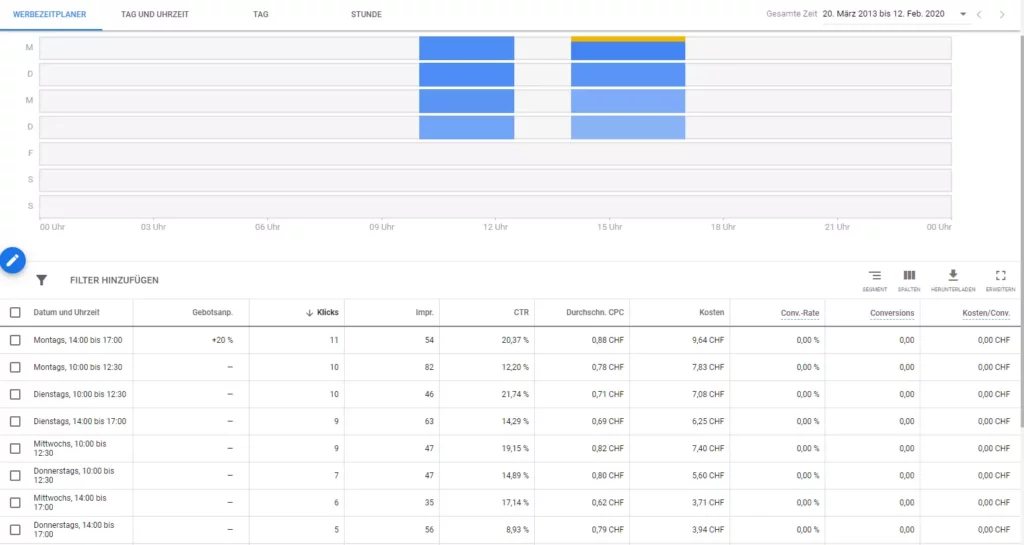Sort by the Kosten column header
The height and width of the screenshot is (545, 1024).
(711, 313)
